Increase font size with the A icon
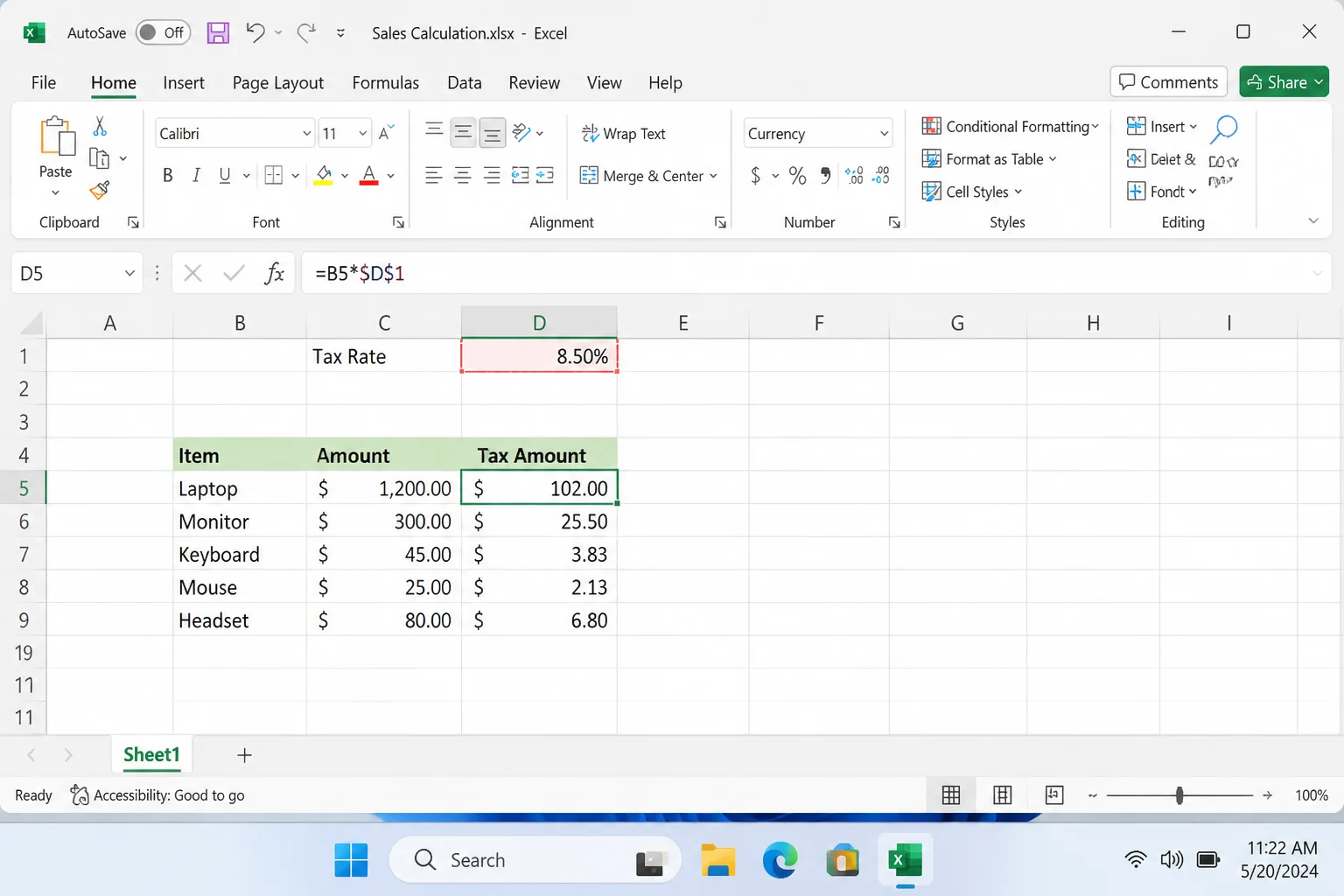Image resolution: width=1344 pixels, height=896 pixels. [x=386, y=133]
